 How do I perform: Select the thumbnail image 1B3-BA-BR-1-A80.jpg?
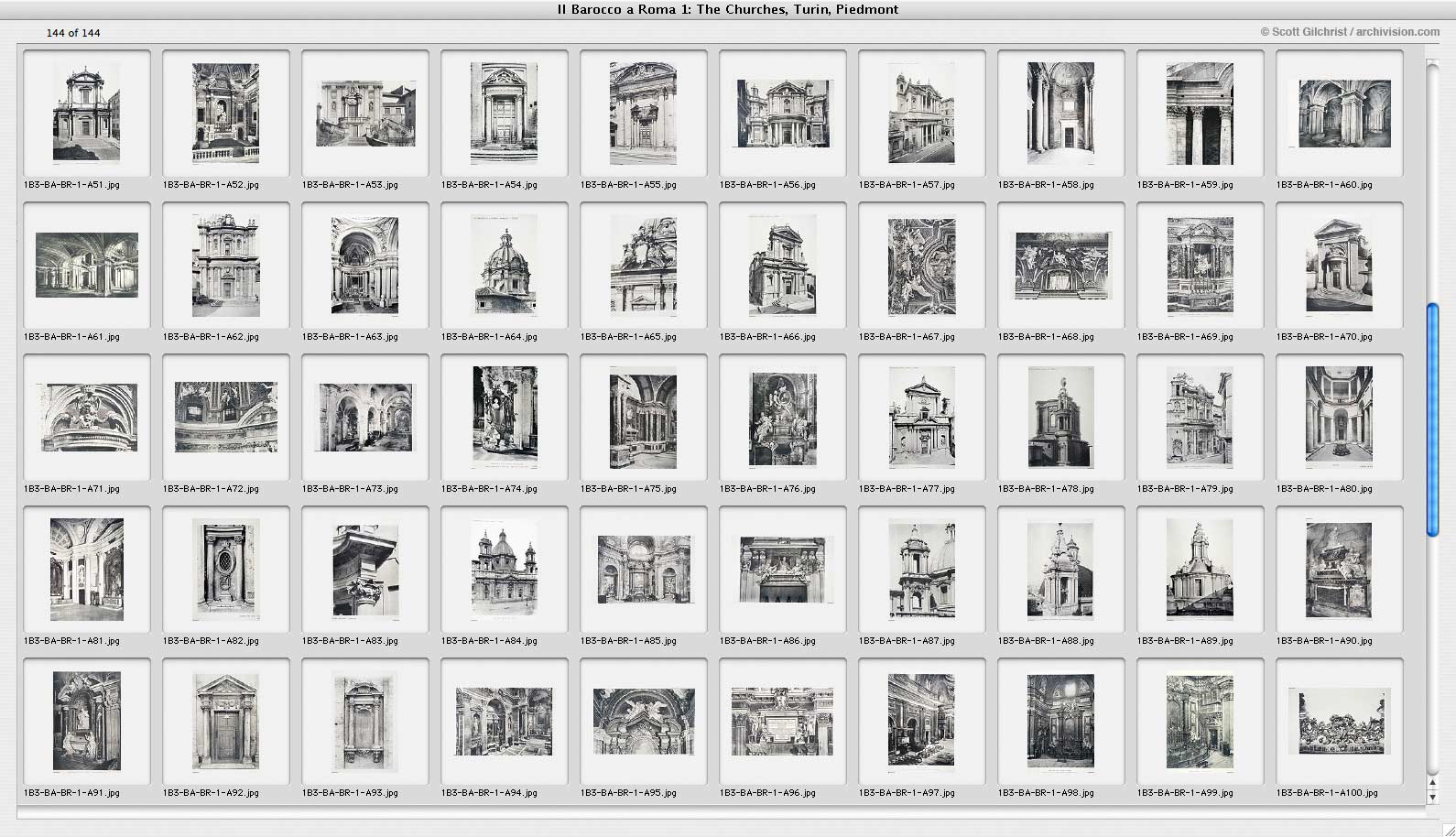click(x=1340, y=418)
